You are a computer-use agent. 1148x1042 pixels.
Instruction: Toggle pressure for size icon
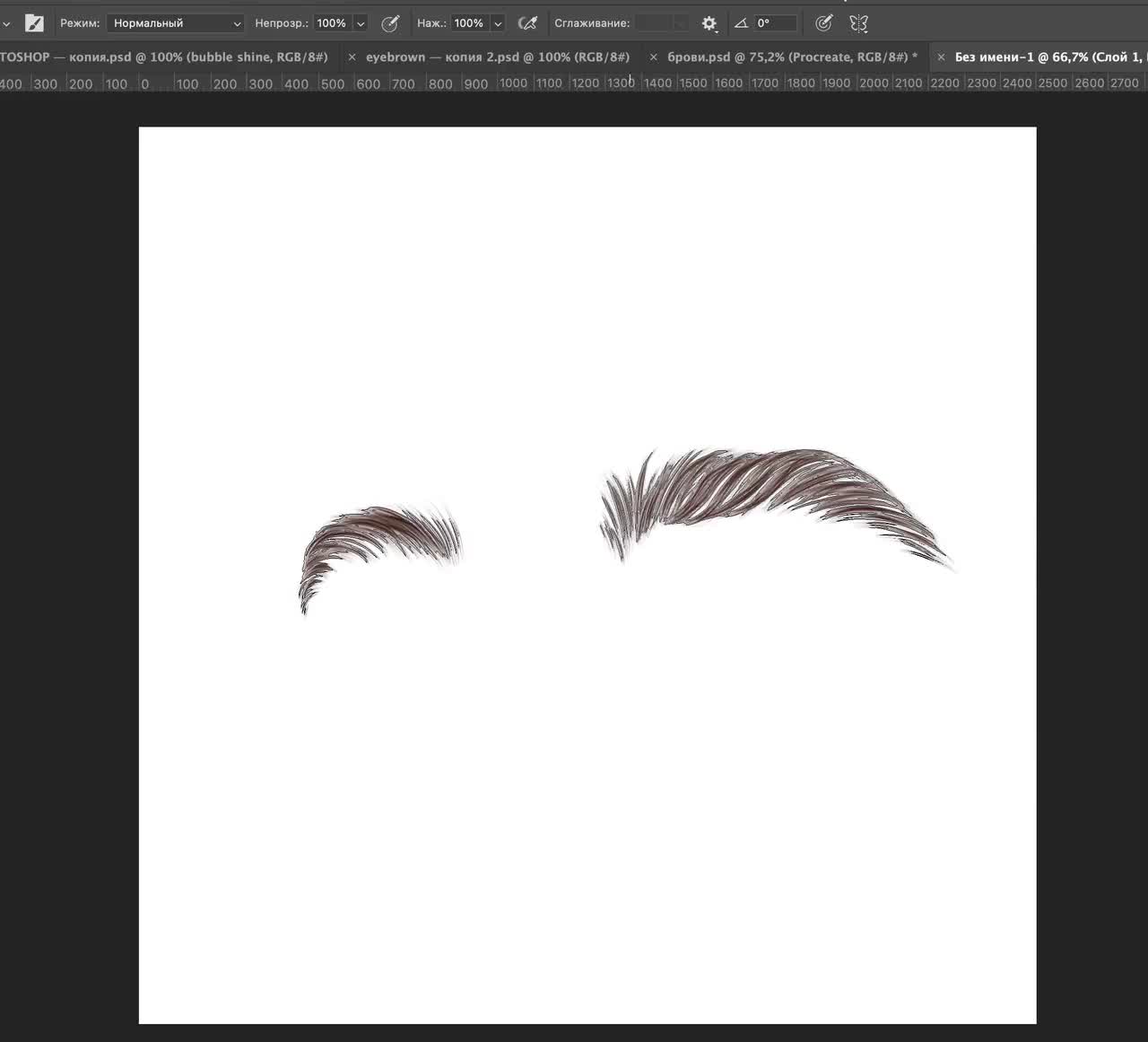click(823, 23)
